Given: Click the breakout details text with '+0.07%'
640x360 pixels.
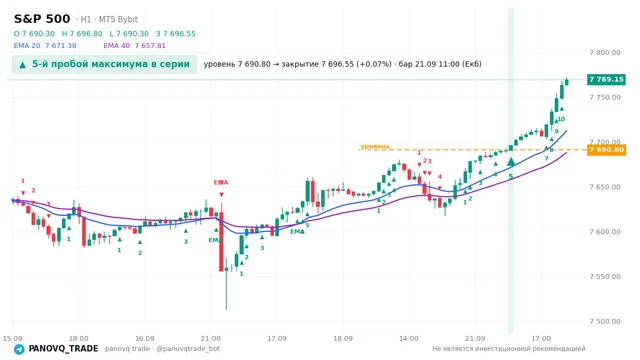Looking at the screenshot, I should [342, 64].
